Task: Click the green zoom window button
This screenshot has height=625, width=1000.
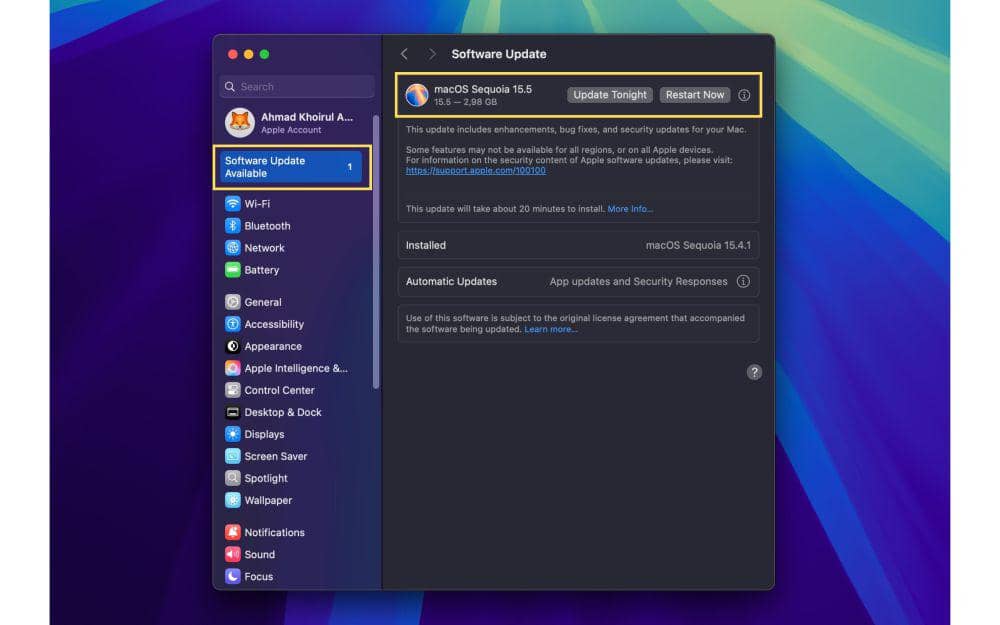Action: click(264, 54)
